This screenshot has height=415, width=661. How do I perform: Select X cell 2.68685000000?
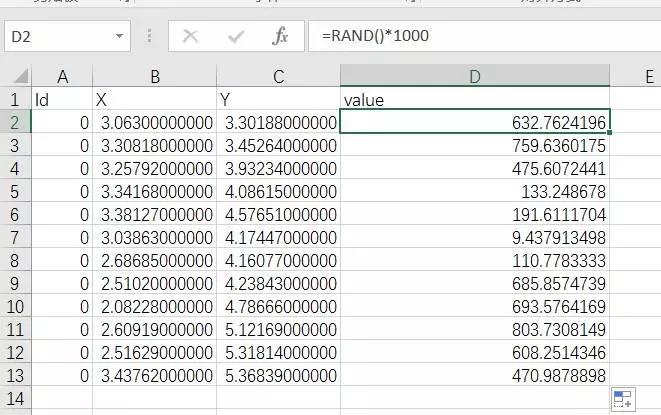154,261
